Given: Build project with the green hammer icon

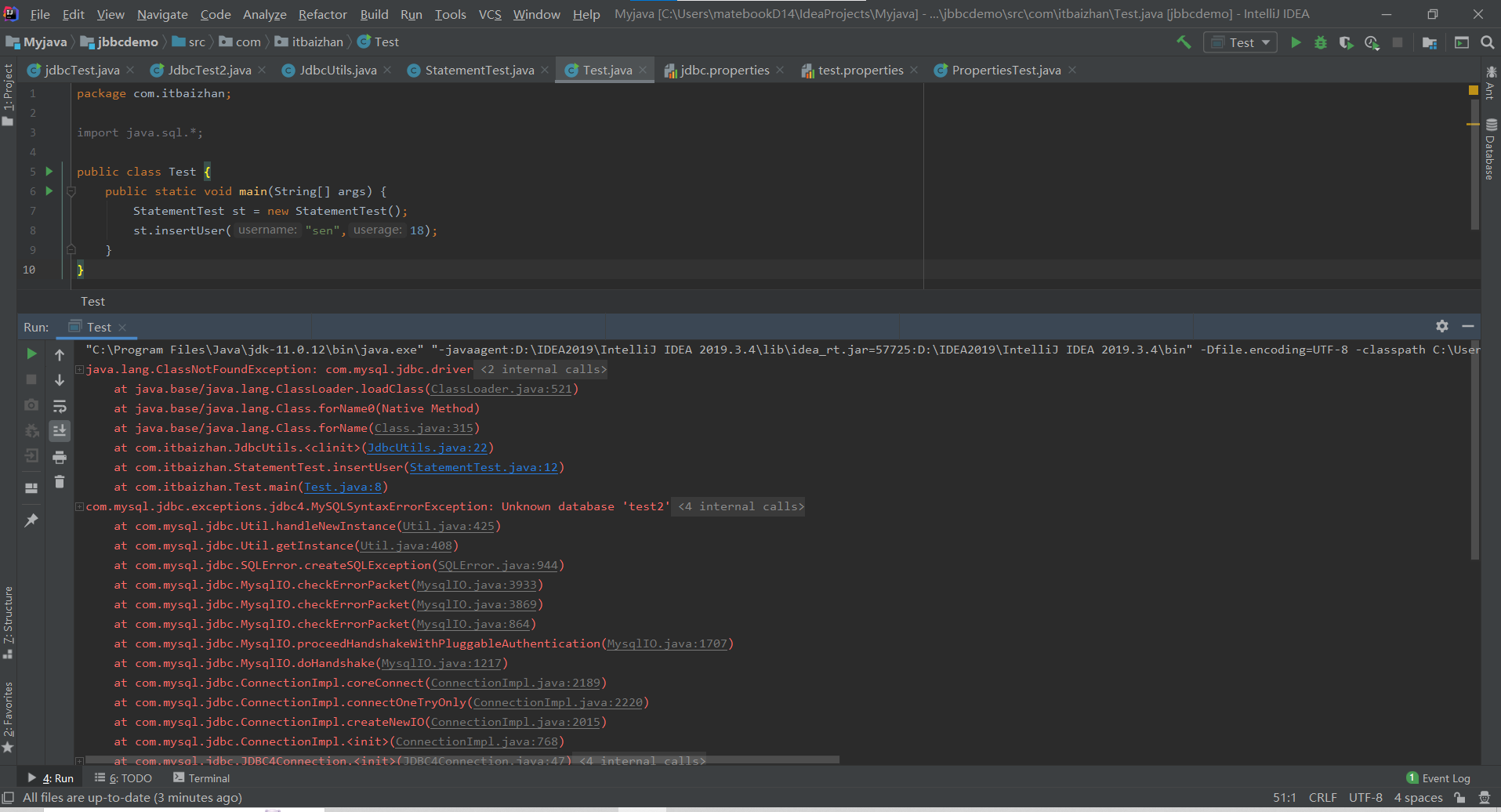Looking at the screenshot, I should click(x=1184, y=42).
